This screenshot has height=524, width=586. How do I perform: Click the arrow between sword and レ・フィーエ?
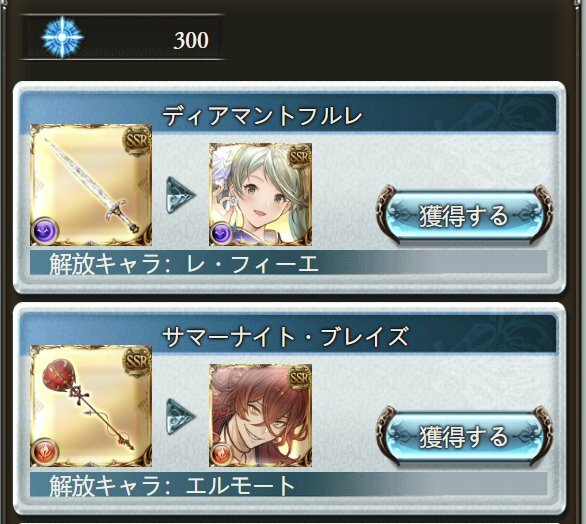tap(180, 195)
